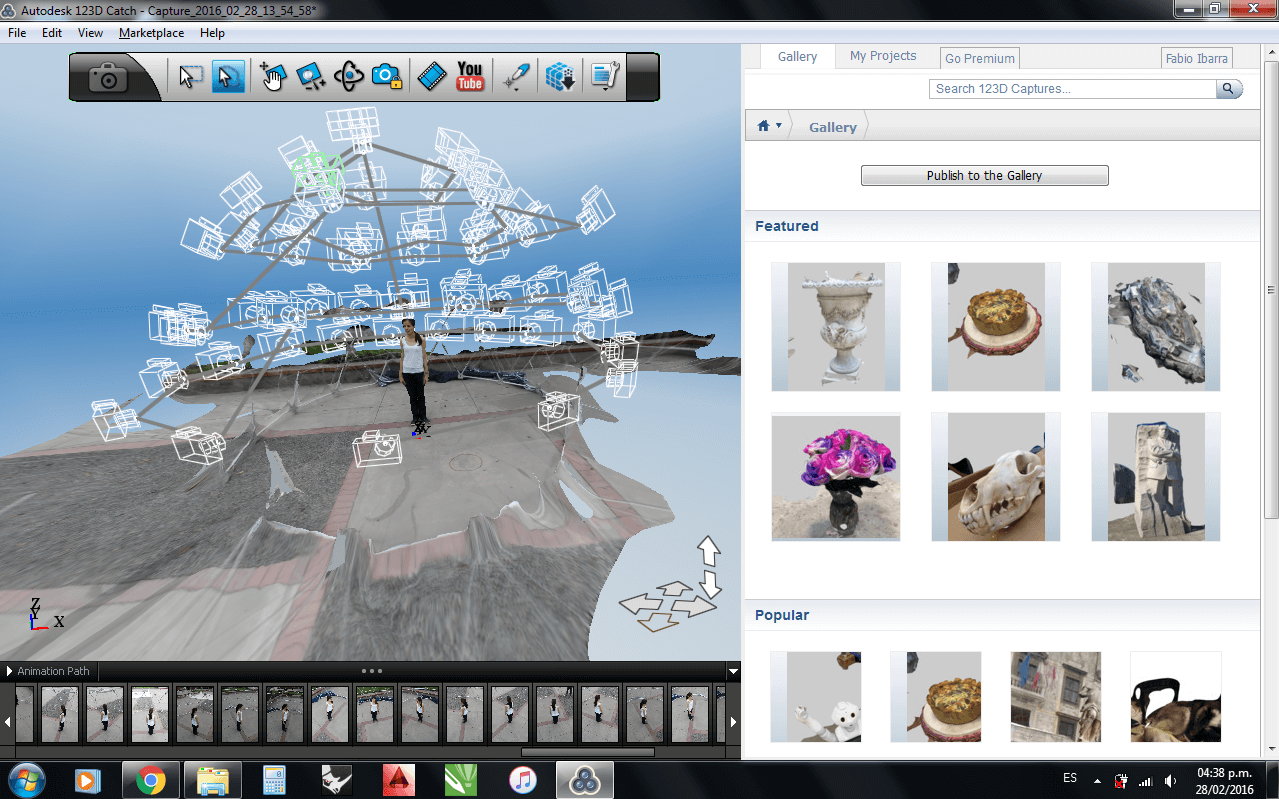Click the Go Premium button

click(x=980, y=58)
